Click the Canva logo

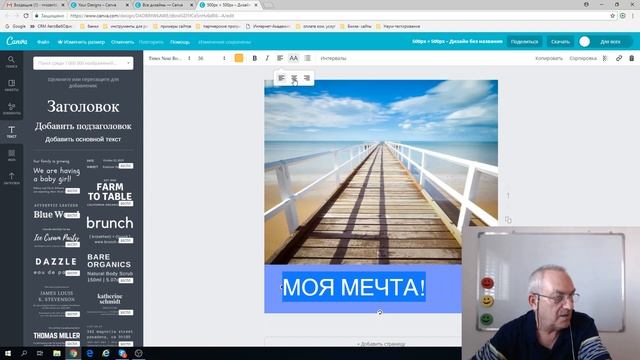click(17, 42)
